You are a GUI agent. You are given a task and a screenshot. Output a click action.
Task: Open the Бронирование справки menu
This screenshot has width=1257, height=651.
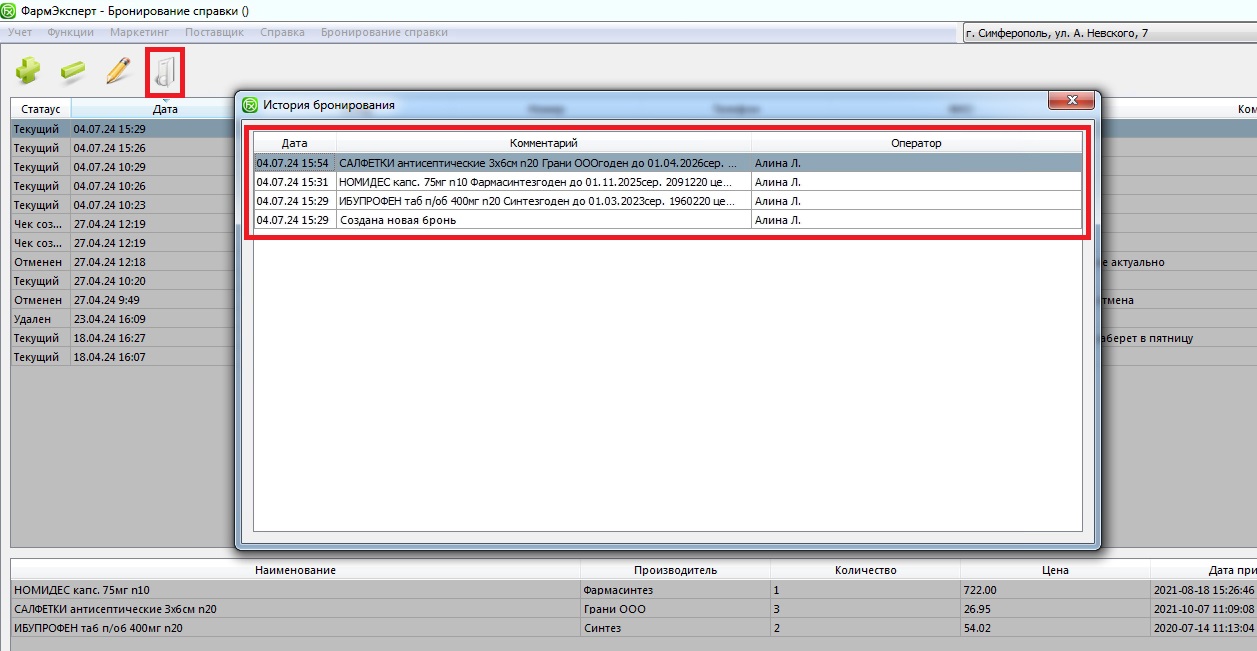(384, 32)
